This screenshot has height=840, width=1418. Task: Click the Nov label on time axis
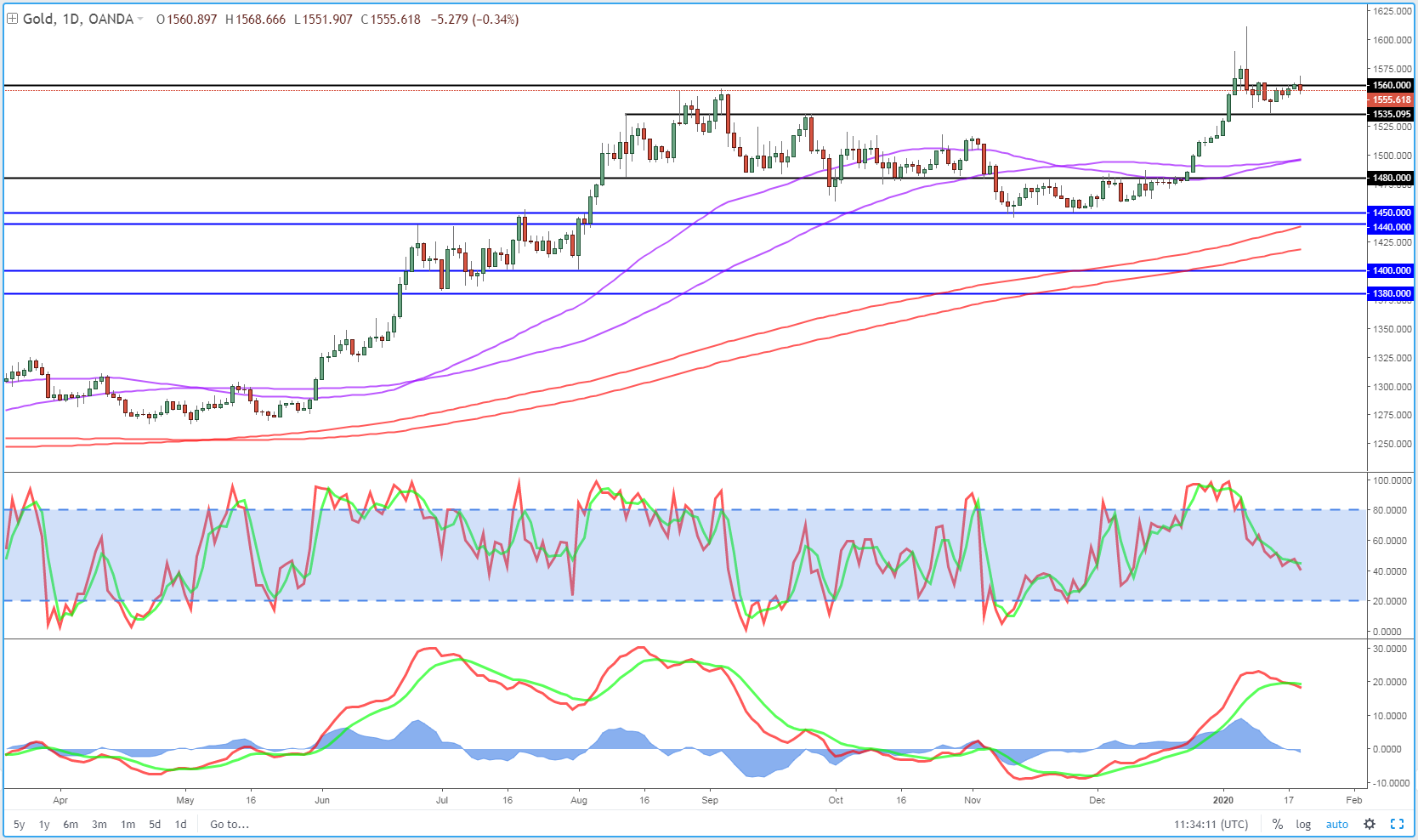973,800
